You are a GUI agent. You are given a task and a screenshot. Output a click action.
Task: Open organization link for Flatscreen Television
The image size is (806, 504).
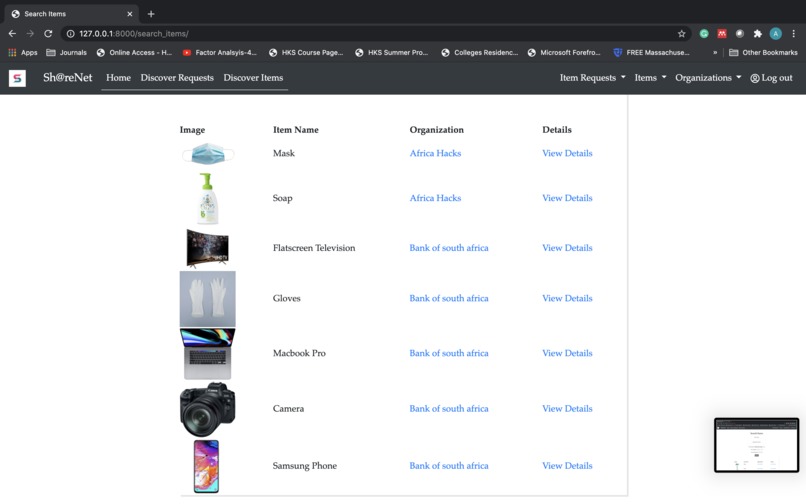[x=449, y=248]
